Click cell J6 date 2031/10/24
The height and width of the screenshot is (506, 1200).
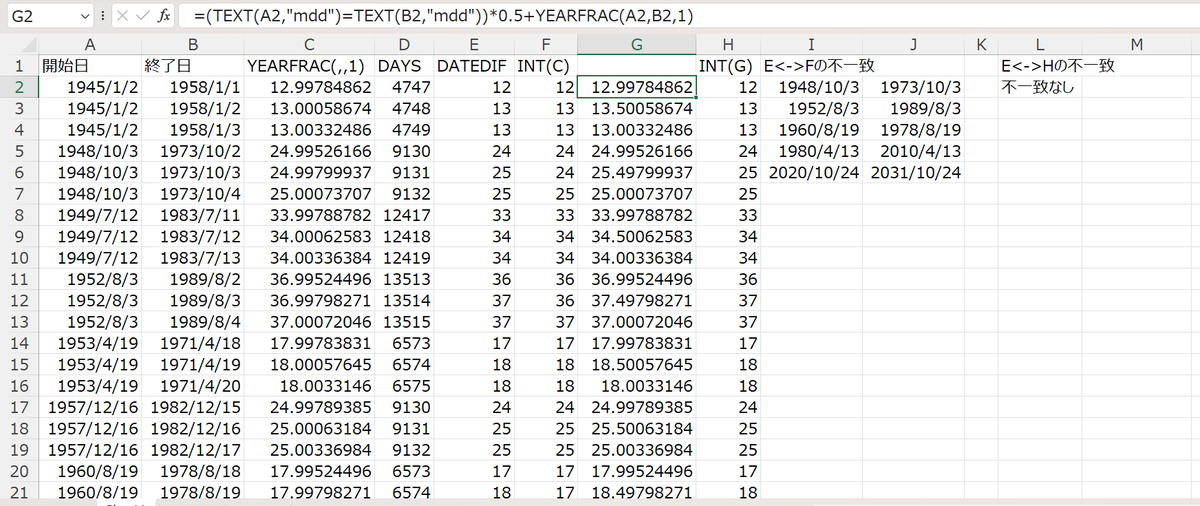pos(914,173)
